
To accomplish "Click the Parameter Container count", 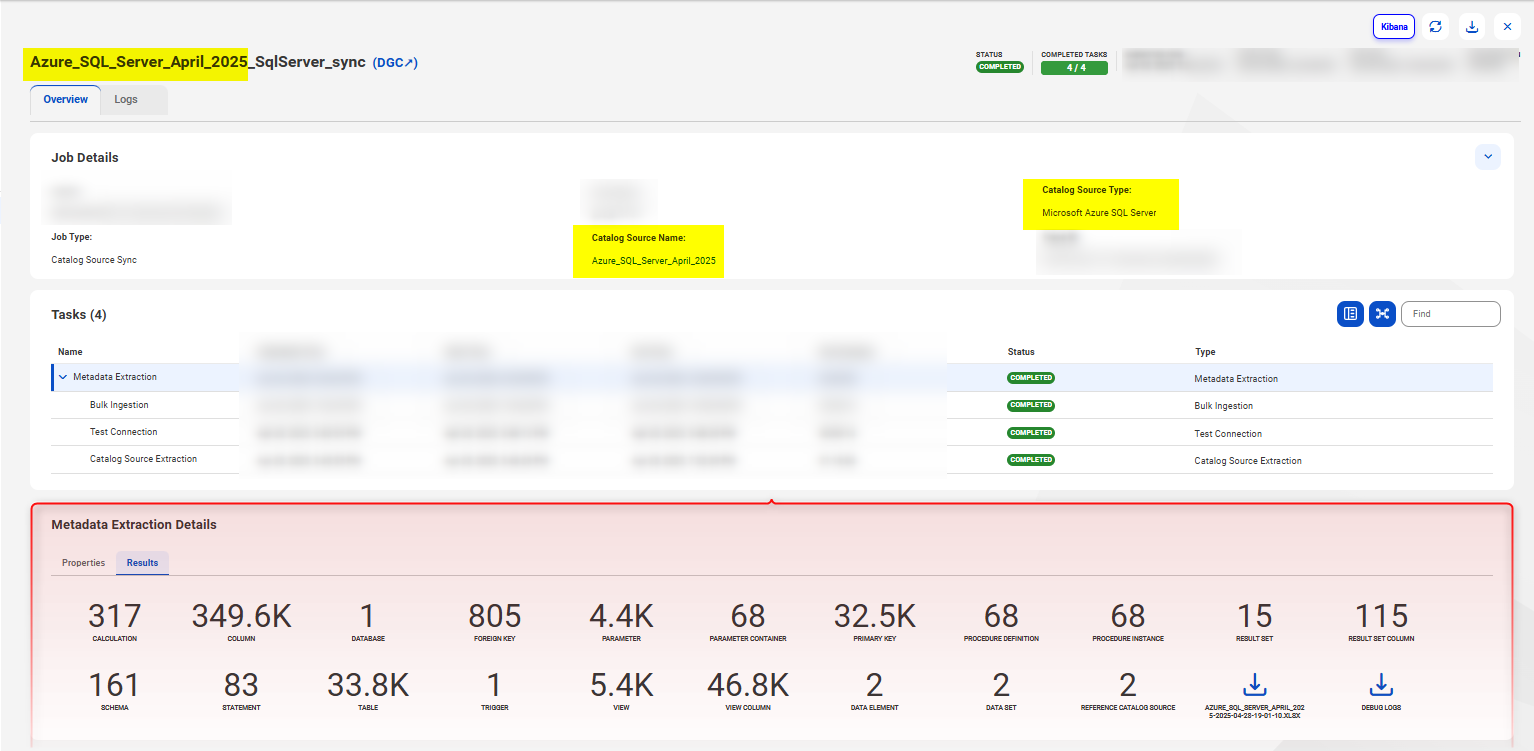I will [748, 616].
